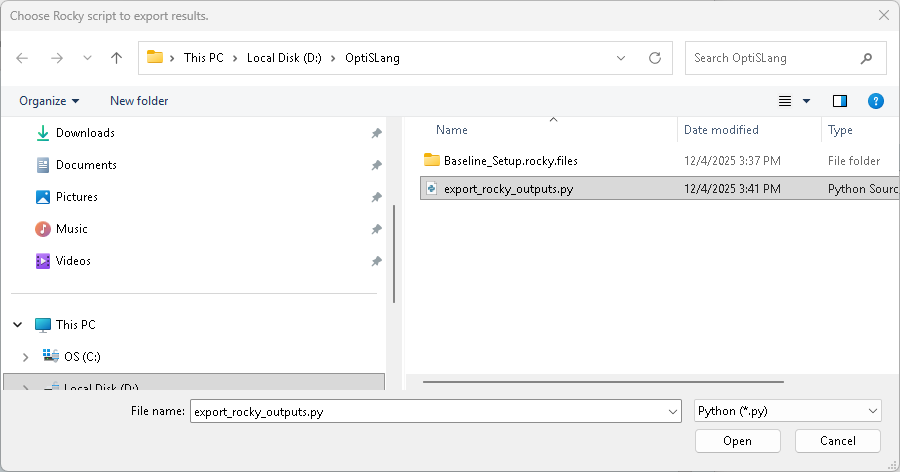
Task: Open the Organize menu
Action: (49, 101)
